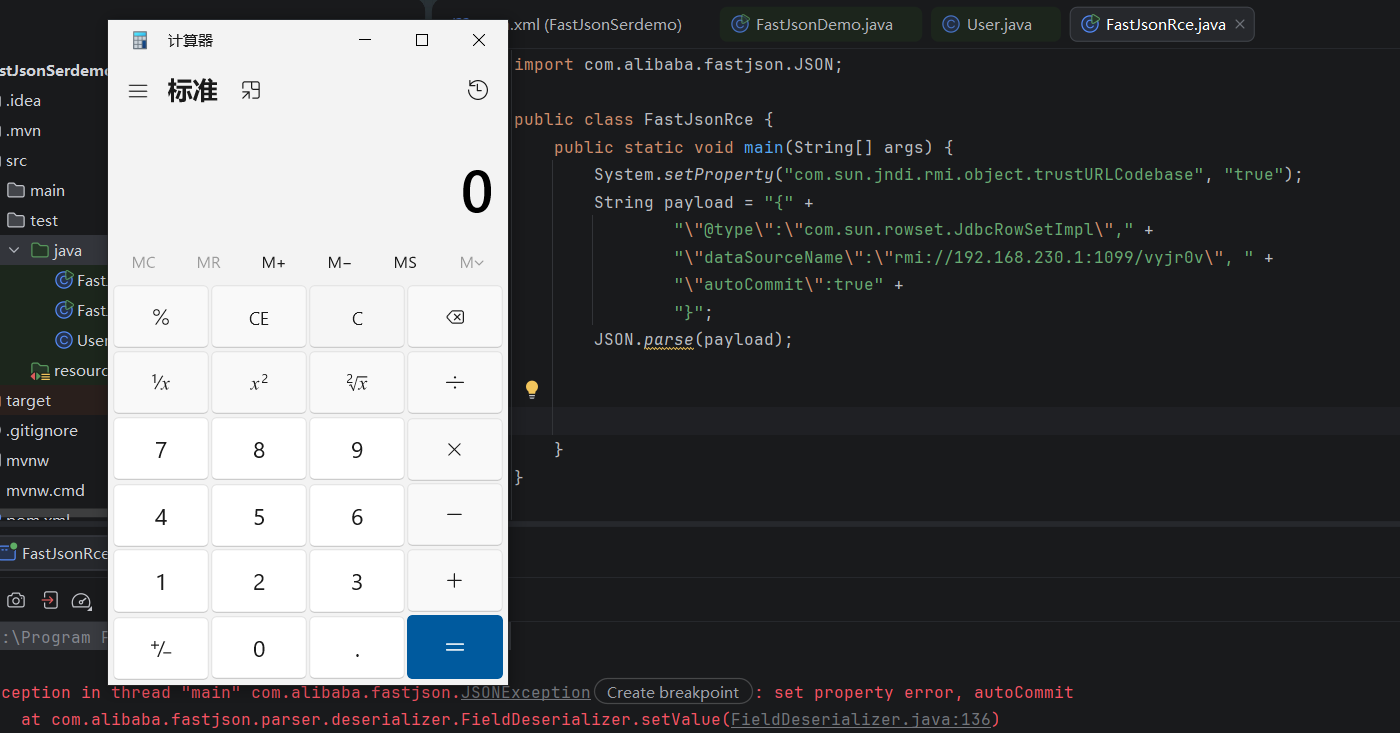Viewport: 1400px width, 733px height.
Task: Toggle calculator keep-on-top mode
Action: (x=251, y=91)
